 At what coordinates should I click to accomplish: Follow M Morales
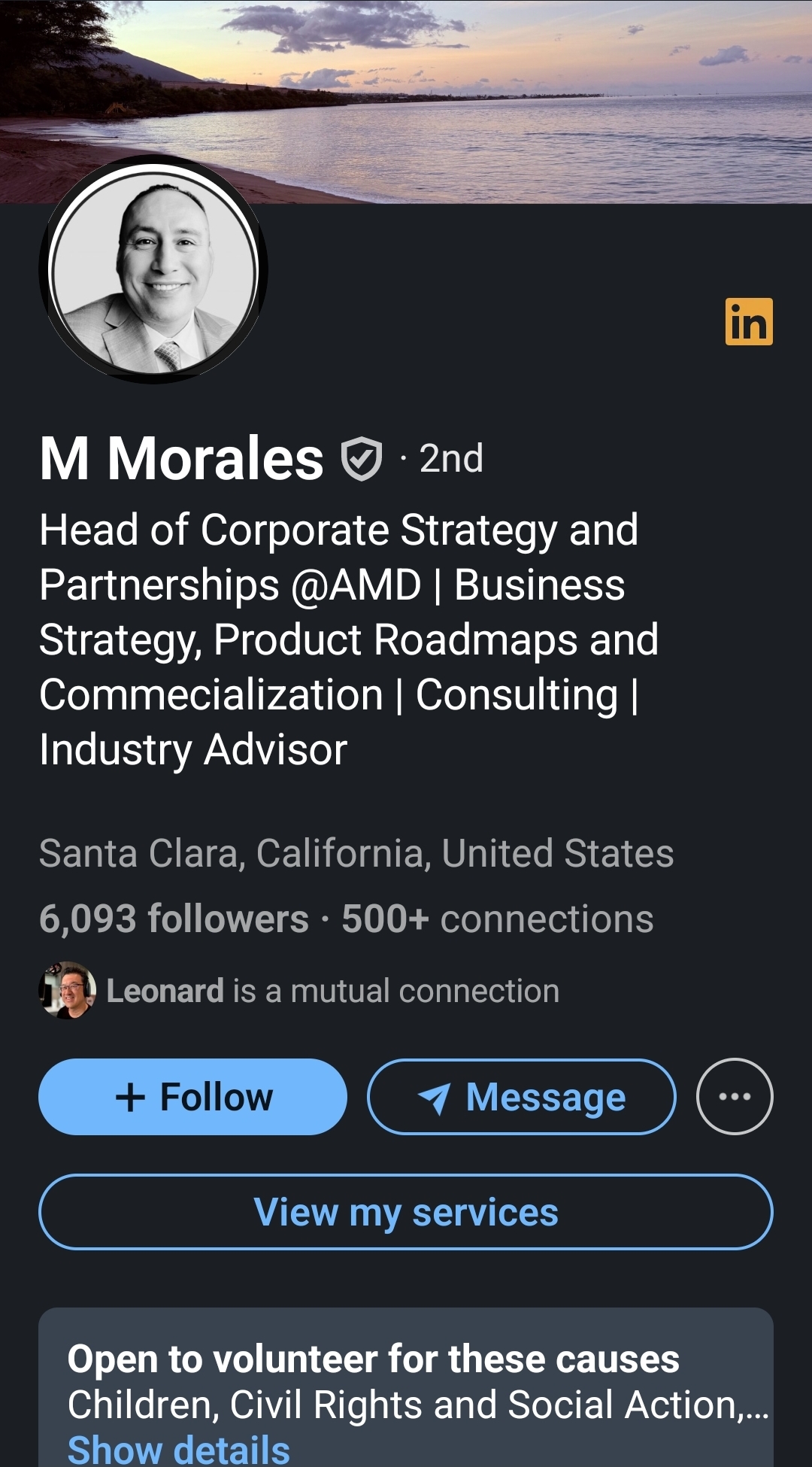pos(192,1097)
